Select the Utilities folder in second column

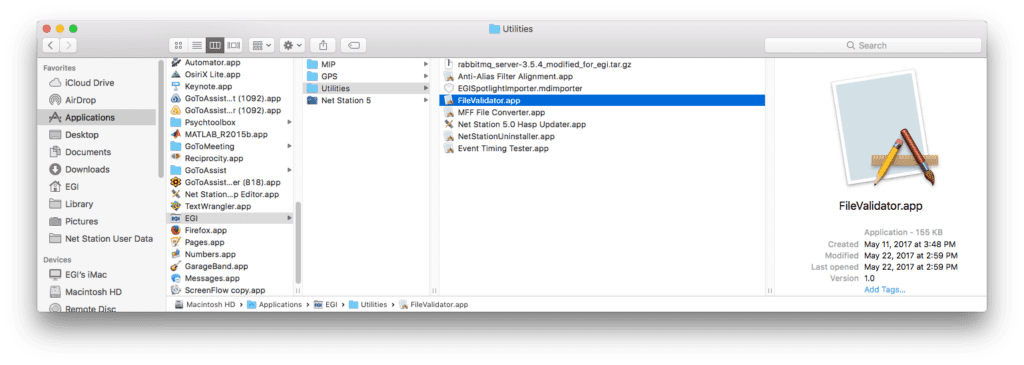[367, 88]
